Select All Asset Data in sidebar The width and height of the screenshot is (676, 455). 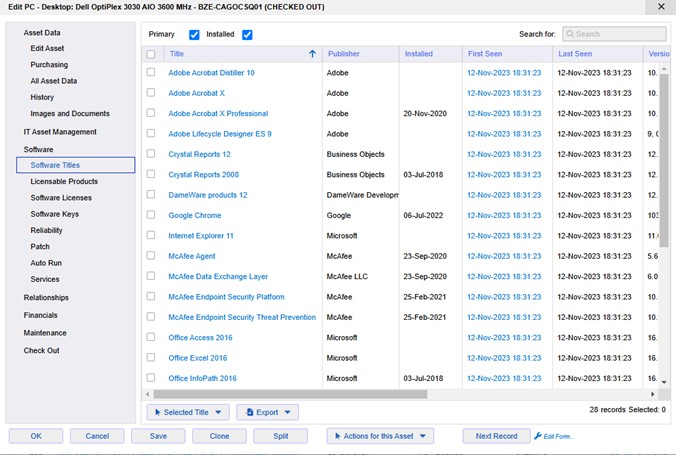tap(53, 81)
